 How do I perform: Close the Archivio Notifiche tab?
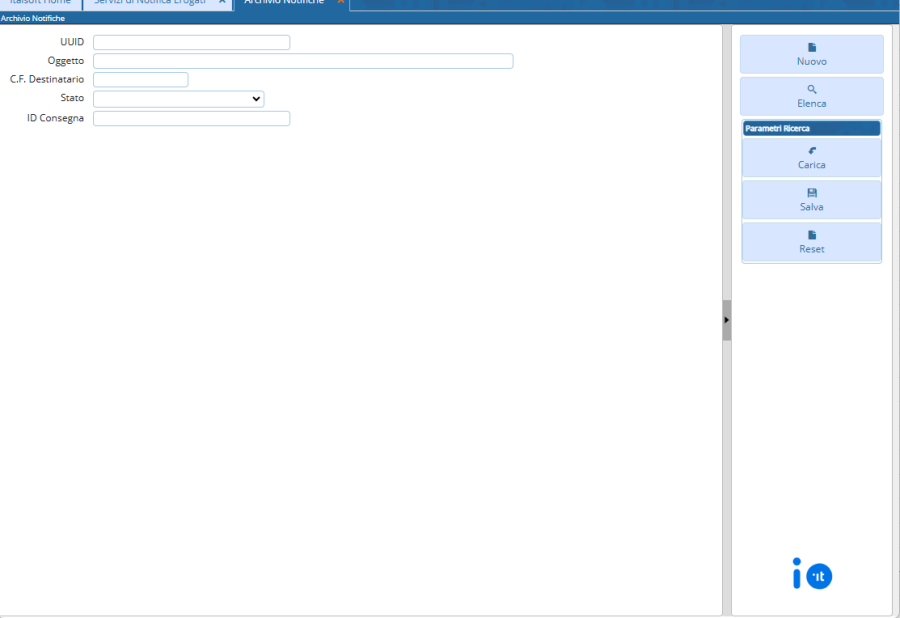[x=340, y=2]
